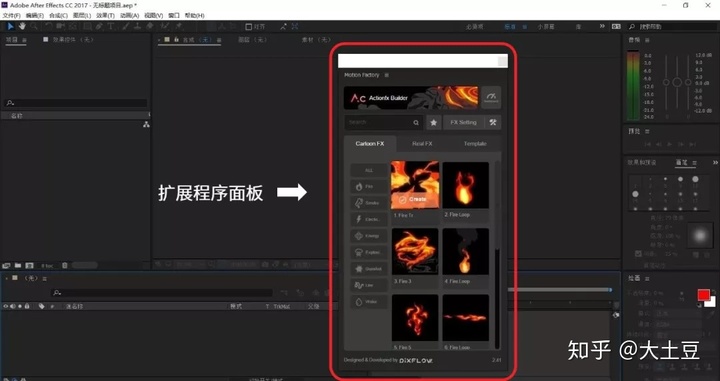
Task: Open the 绘画 panel menu
Action: (647, 279)
